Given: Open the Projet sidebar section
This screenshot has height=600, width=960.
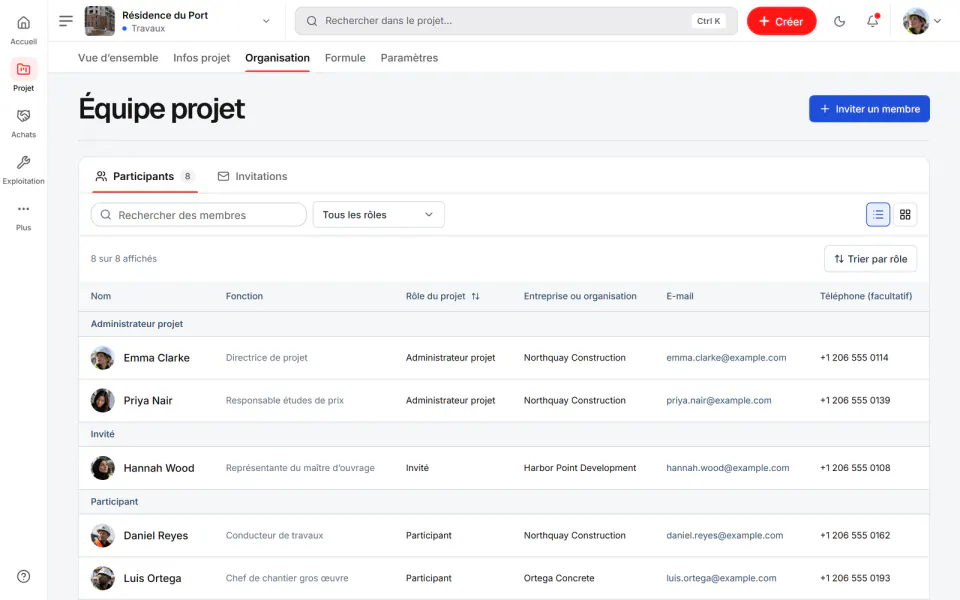Looking at the screenshot, I should (x=23, y=76).
